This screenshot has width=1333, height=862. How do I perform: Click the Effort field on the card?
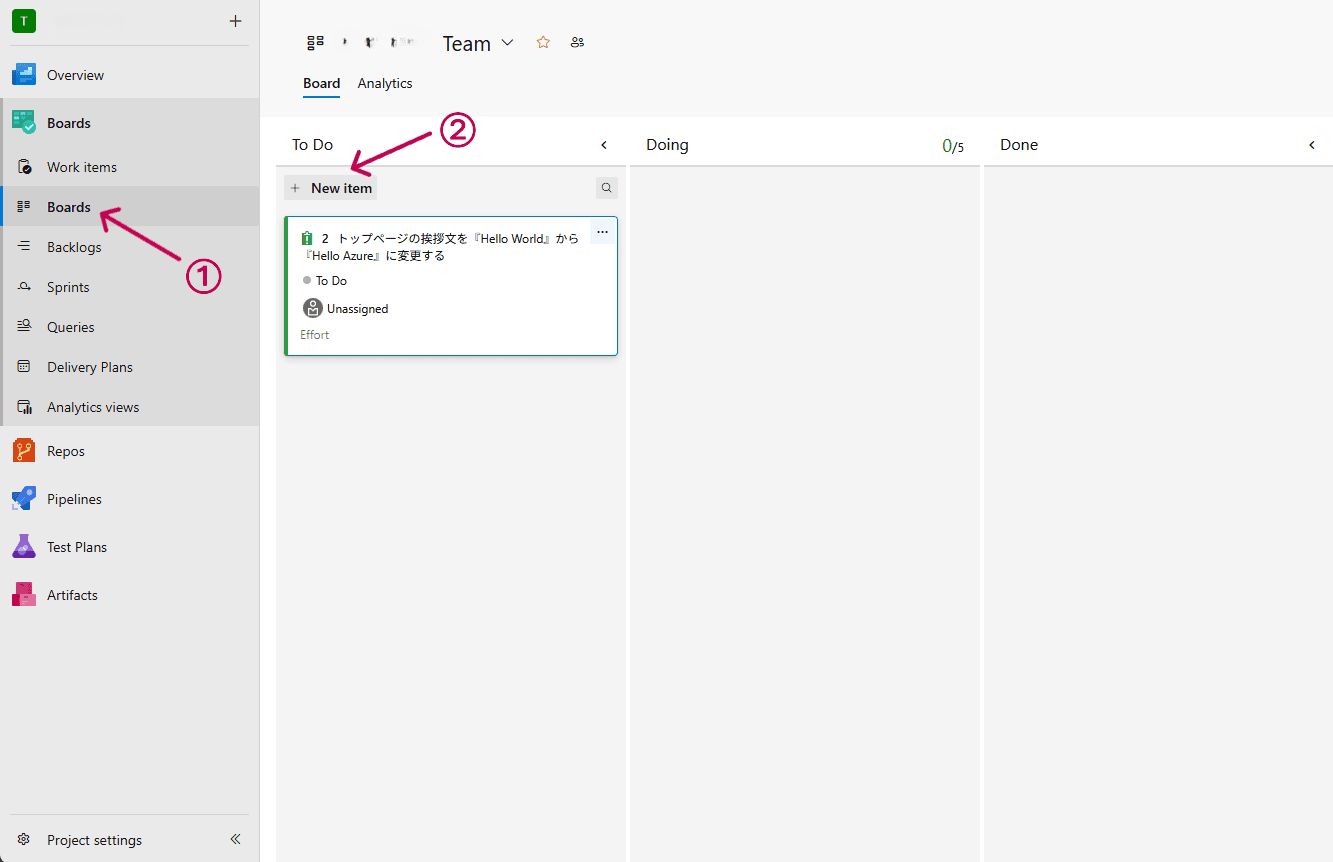click(x=315, y=335)
